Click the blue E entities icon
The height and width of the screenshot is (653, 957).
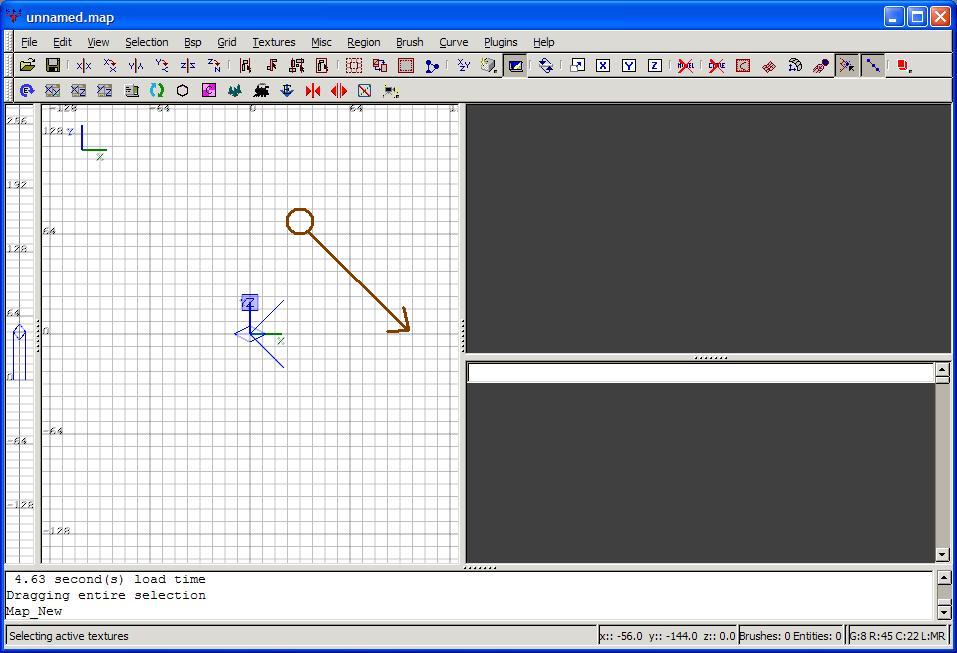[x=27, y=90]
